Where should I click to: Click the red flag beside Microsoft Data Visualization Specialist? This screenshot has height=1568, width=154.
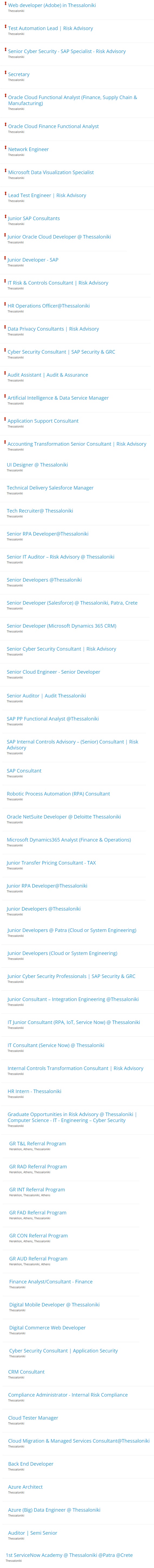pos(5,170)
